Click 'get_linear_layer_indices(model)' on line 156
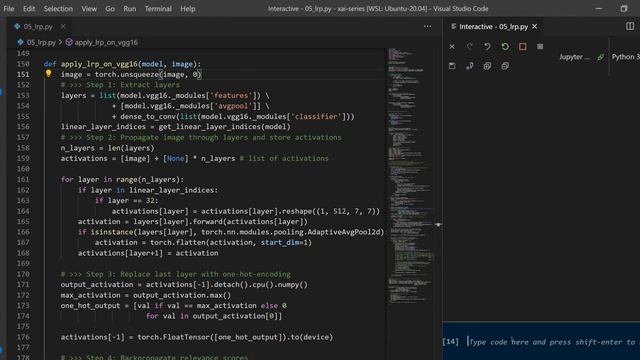 [x=224, y=127]
